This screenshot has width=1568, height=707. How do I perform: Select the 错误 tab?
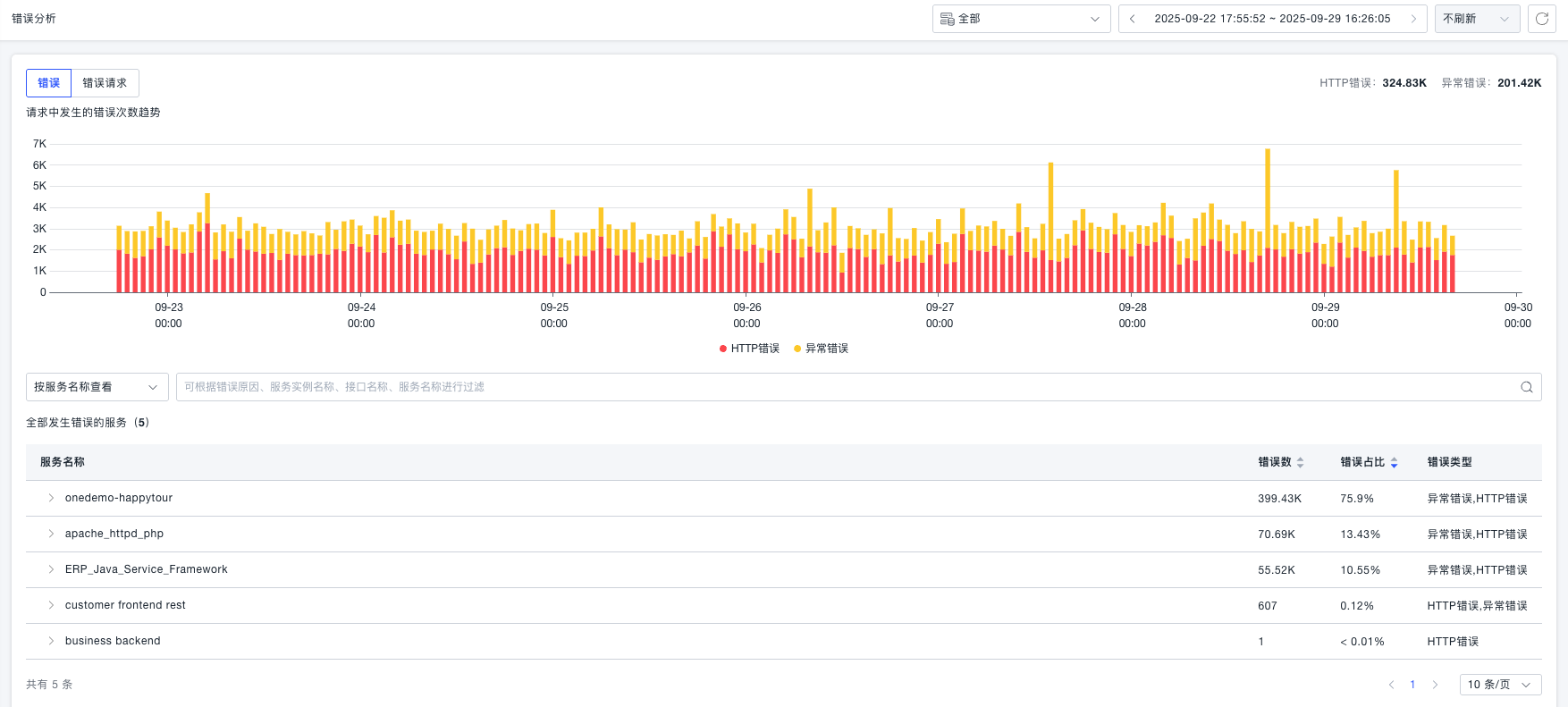point(49,83)
